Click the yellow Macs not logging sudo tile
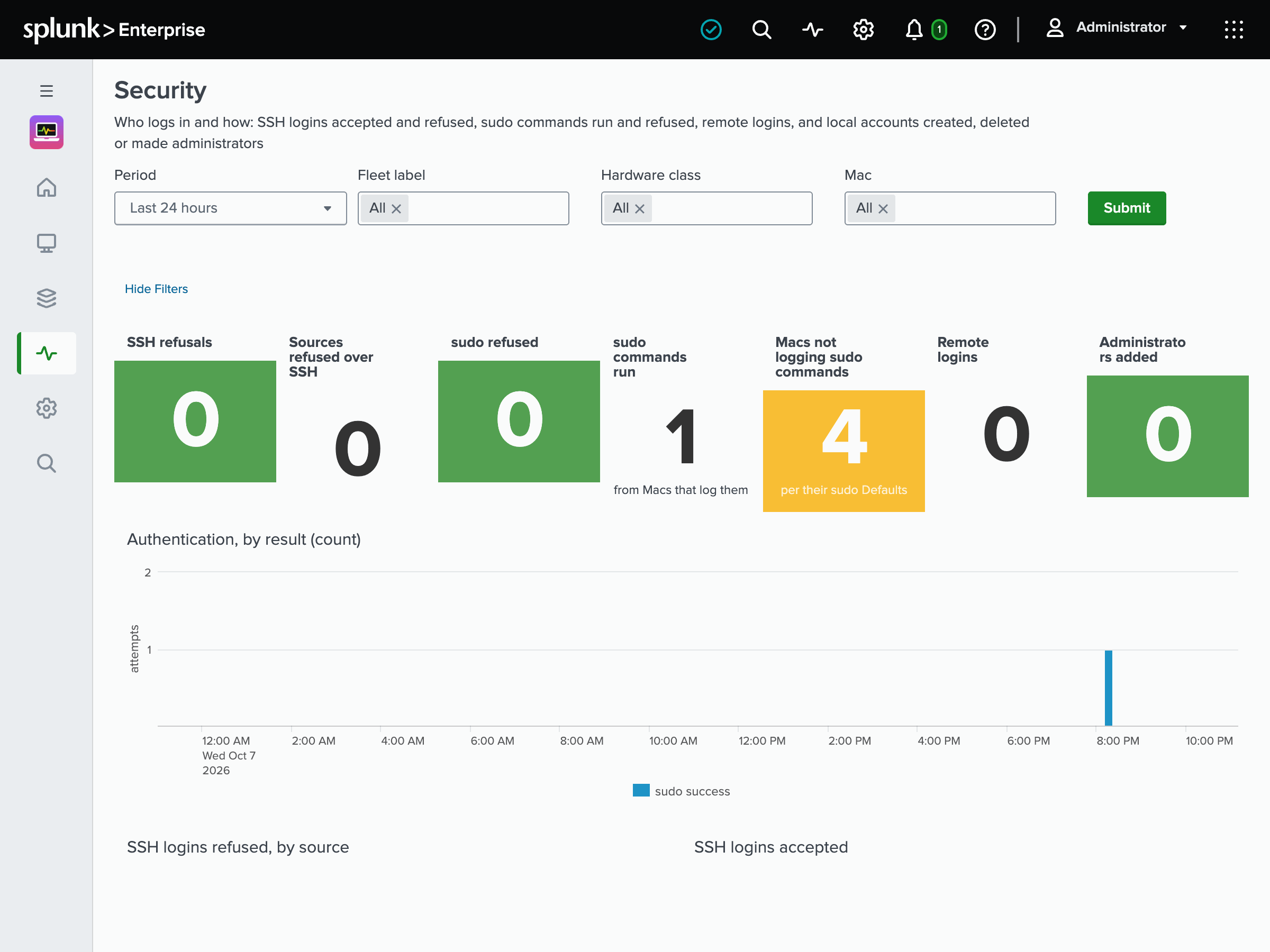The image size is (1270, 952). [x=843, y=451]
